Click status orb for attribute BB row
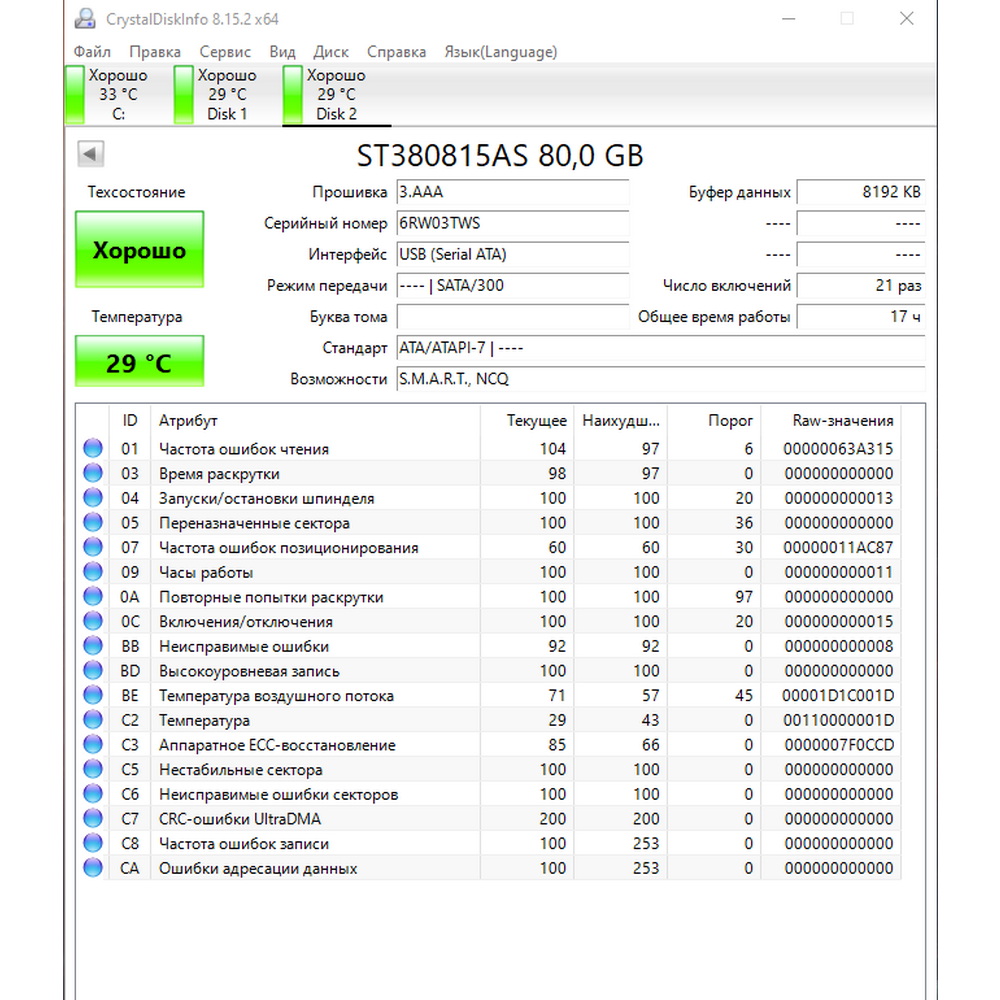1000x1000 pixels. [x=93, y=646]
